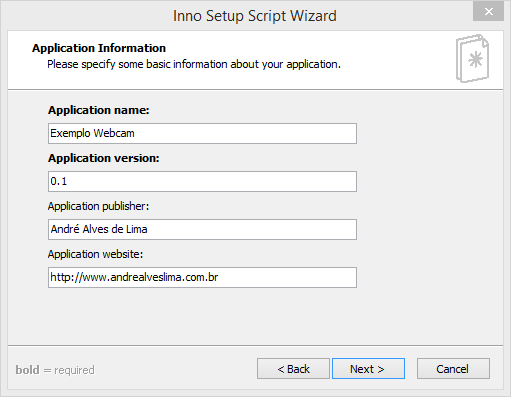Screen dimensions: 511x397
Task: Focus the Application name field
Action: pos(202,133)
